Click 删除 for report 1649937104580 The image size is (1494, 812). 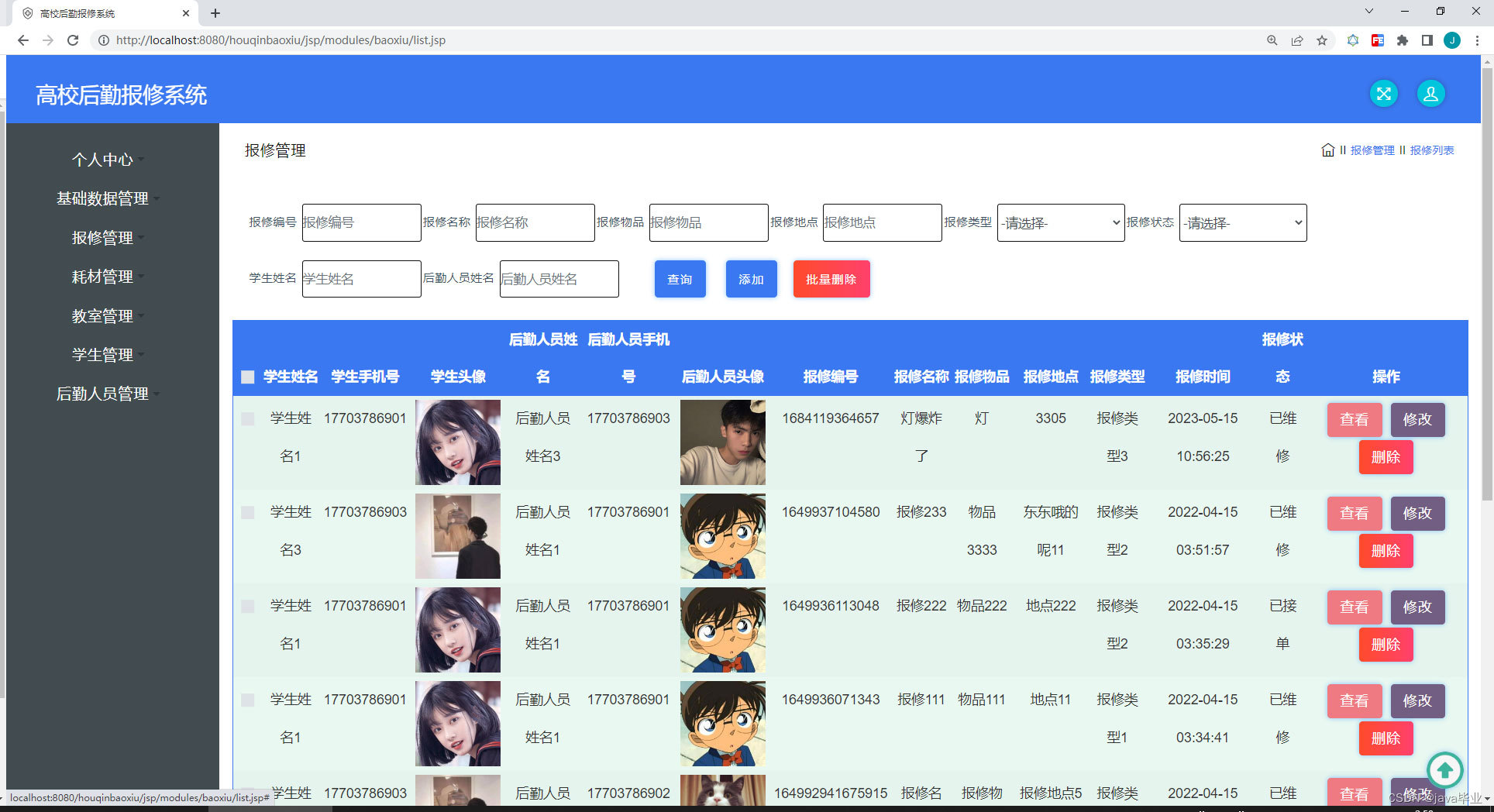[1386, 551]
